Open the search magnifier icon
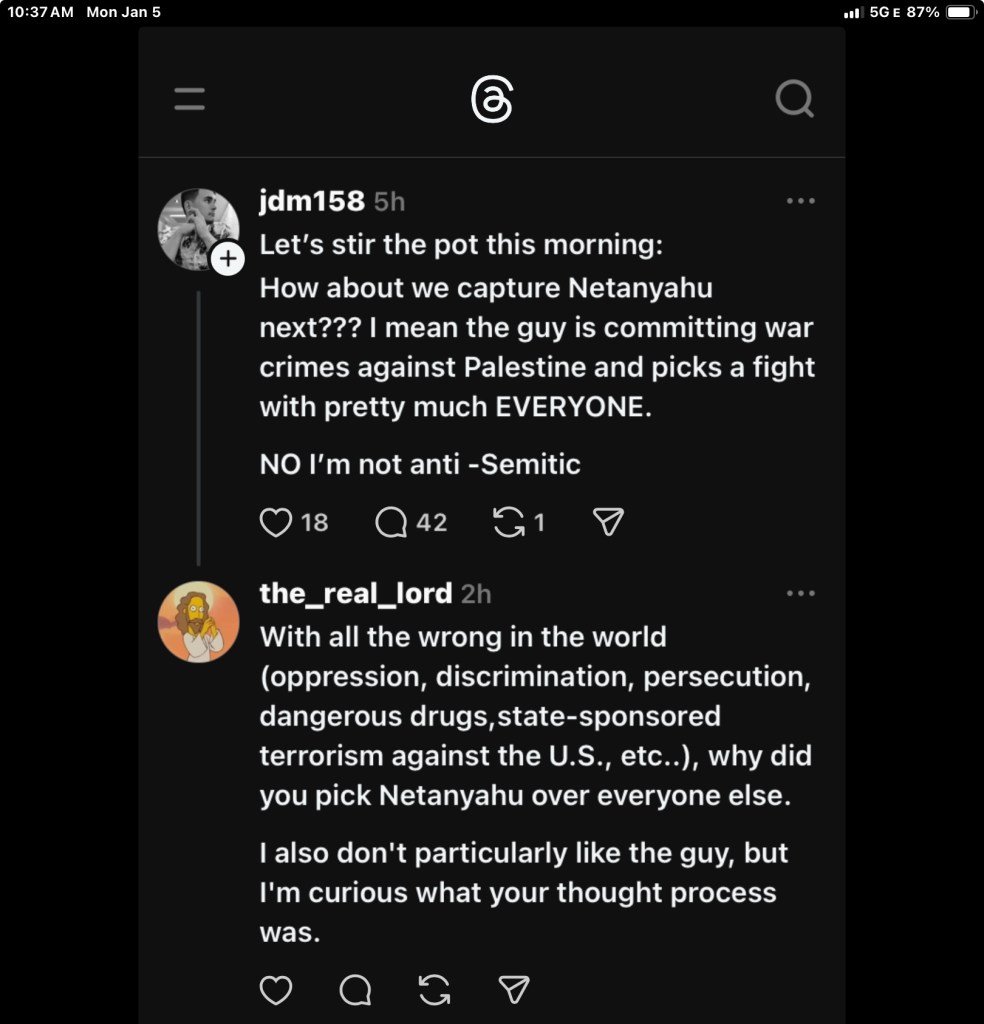Viewport: 984px width, 1024px height. (x=794, y=99)
